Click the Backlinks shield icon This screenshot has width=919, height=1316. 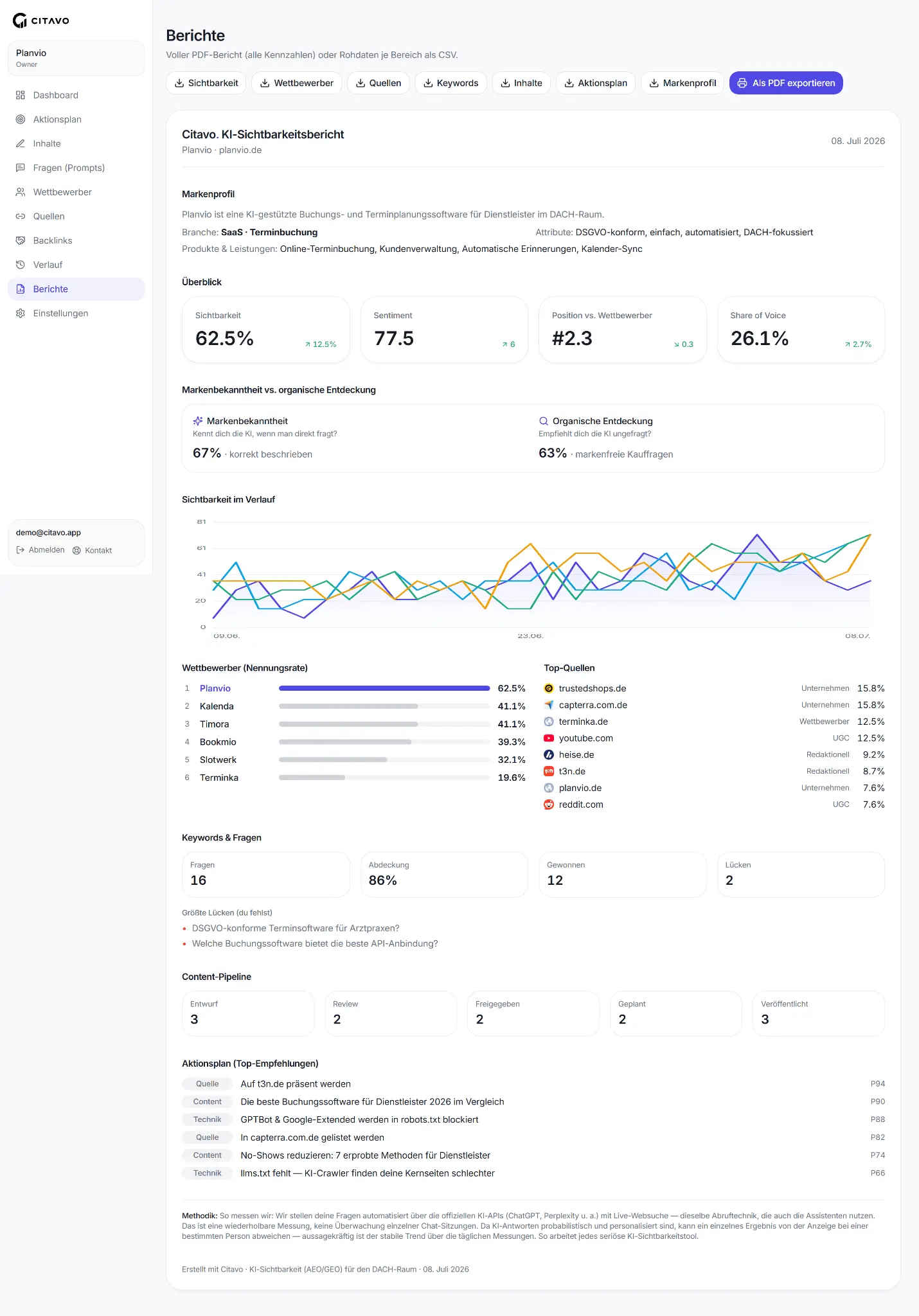[21, 240]
